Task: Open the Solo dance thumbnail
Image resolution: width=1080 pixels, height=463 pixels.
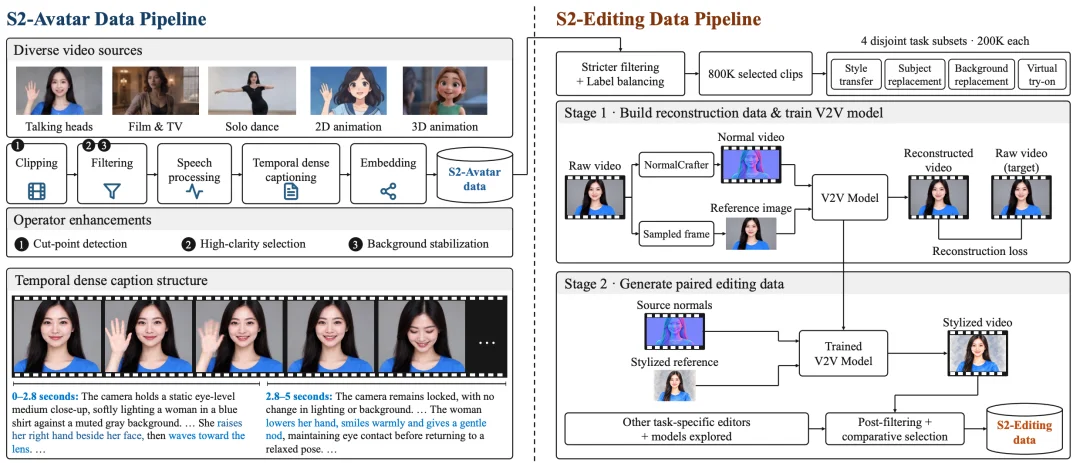Action: tap(252, 90)
